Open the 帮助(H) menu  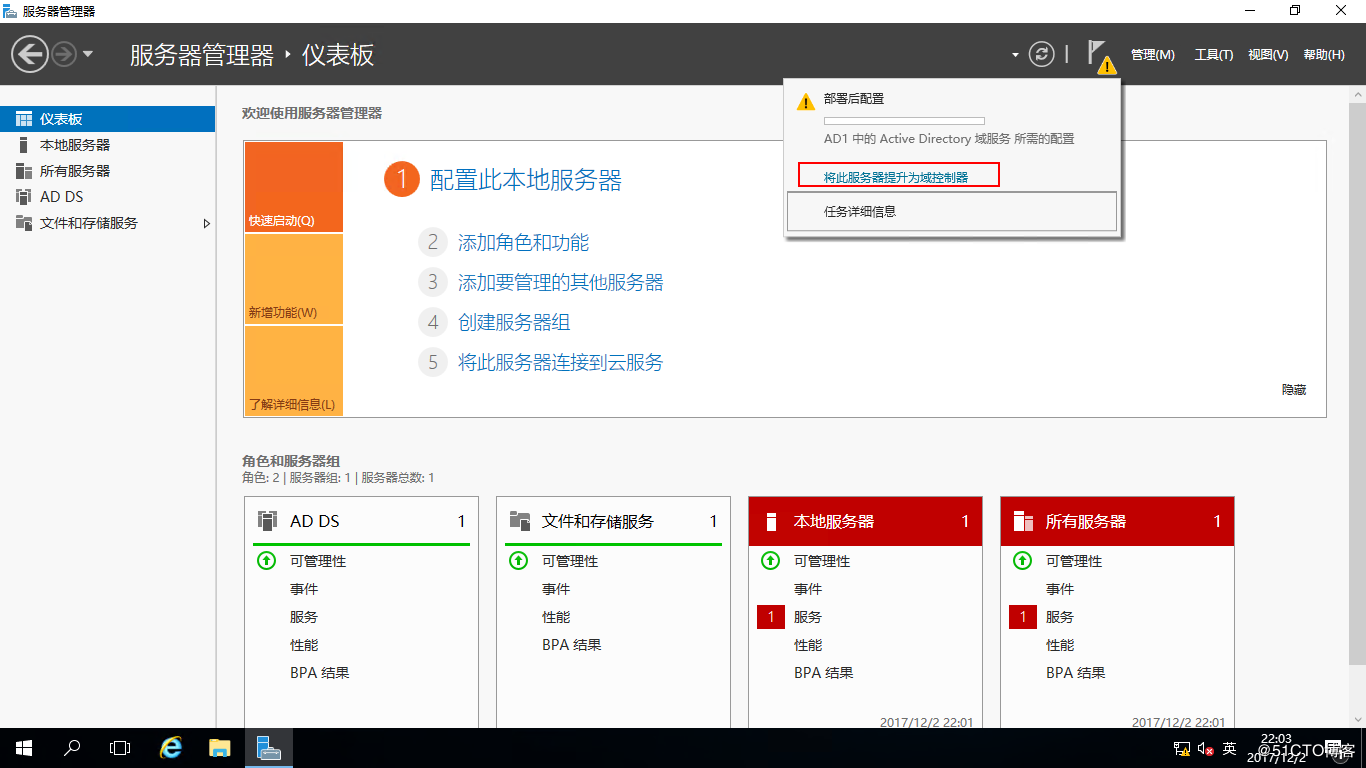[x=1324, y=55]
